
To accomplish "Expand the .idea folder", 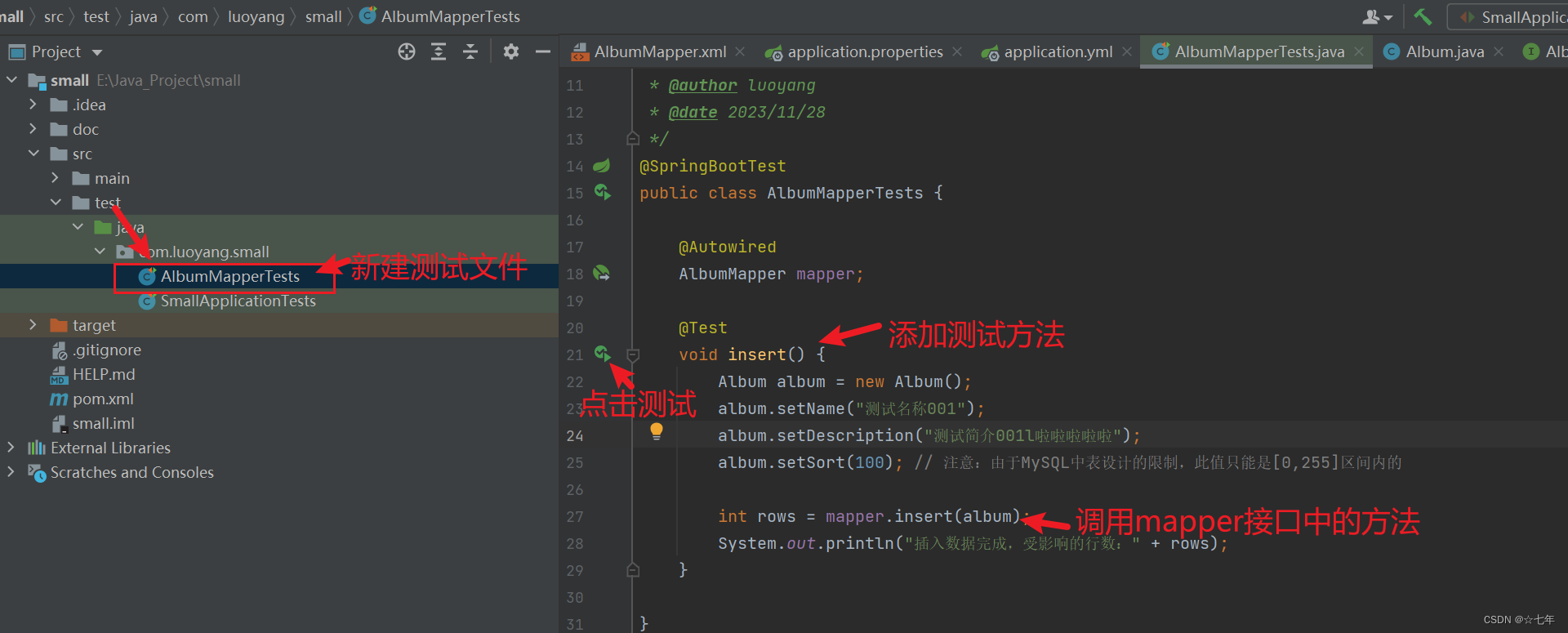I will [x=33, y=105].
